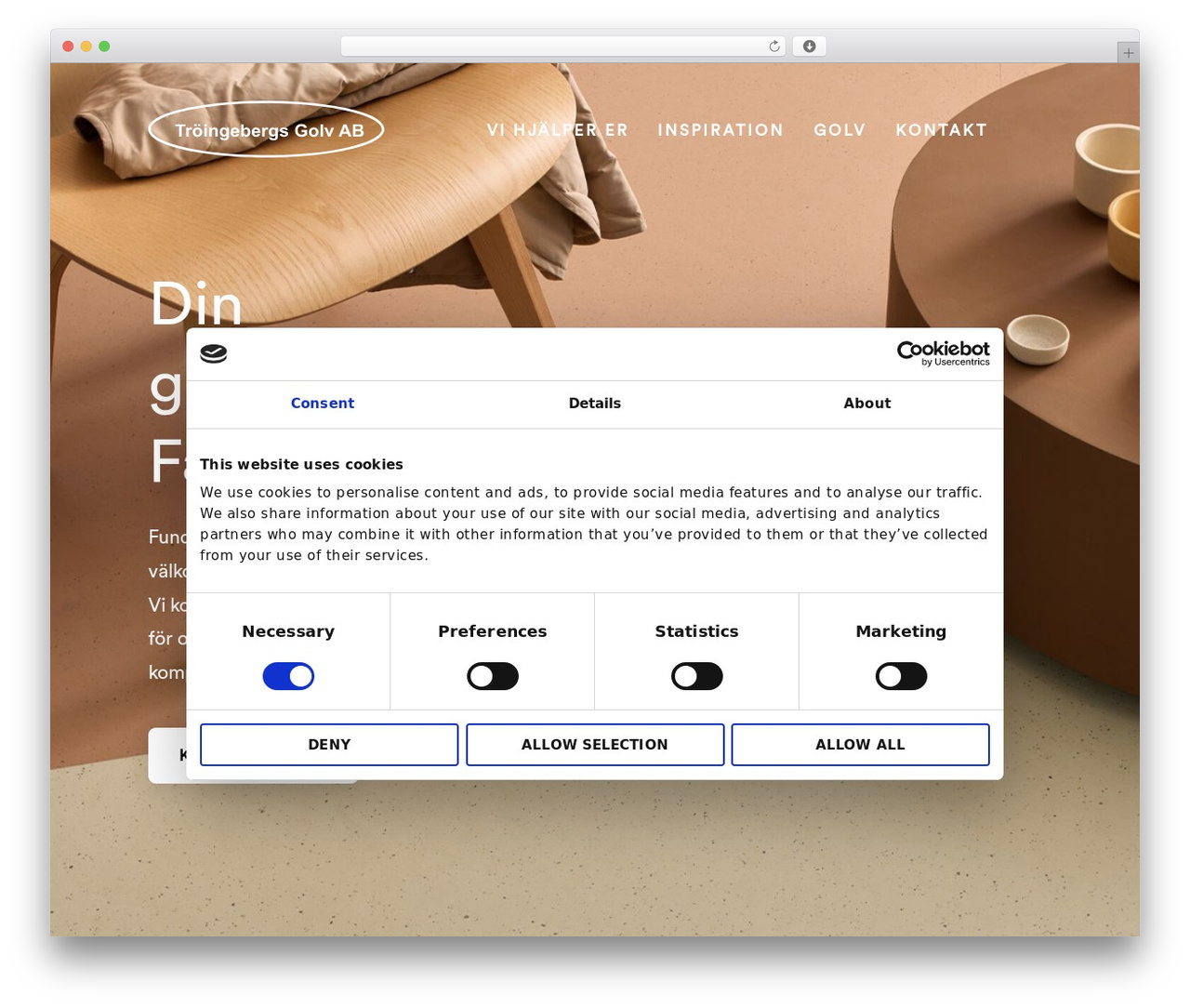Viewport: 1190px width, 1008px height.
Task: Close the window with the red button
Action: coord(68,46)
